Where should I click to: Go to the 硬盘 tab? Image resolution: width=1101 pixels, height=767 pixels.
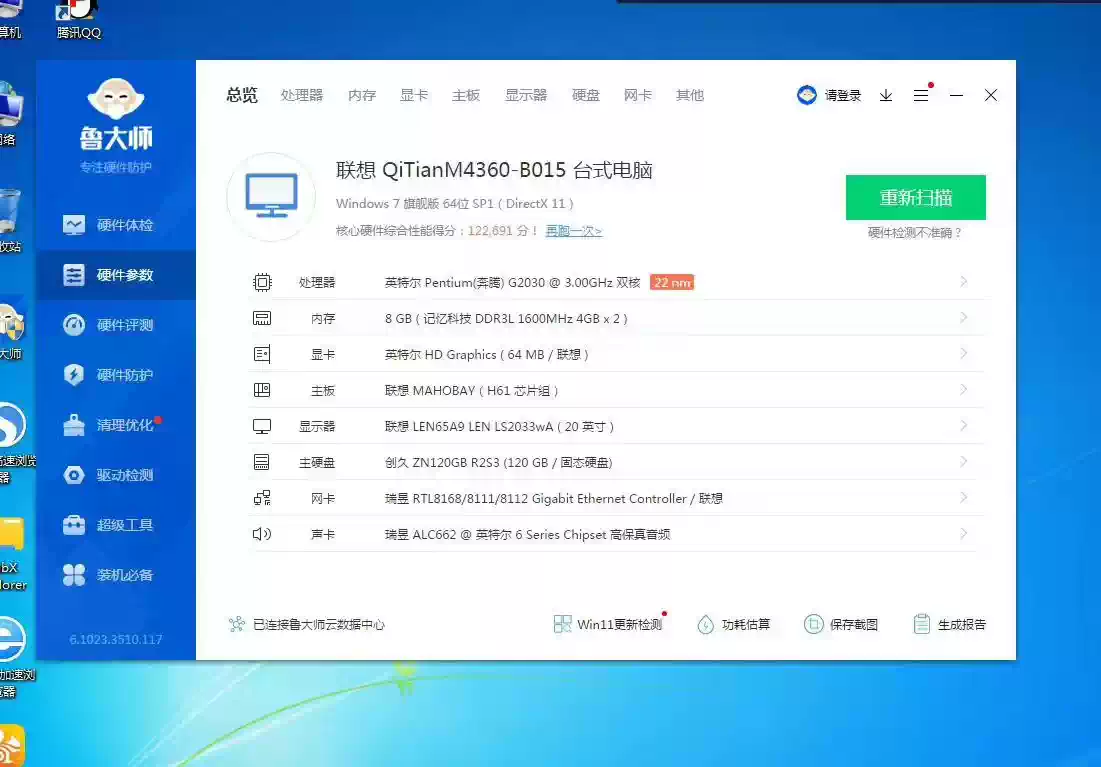[586, 95]
